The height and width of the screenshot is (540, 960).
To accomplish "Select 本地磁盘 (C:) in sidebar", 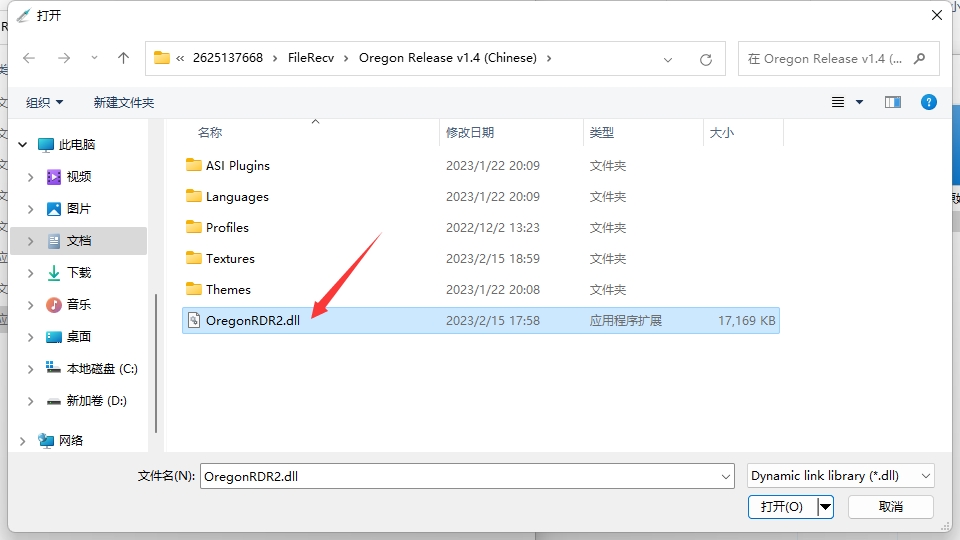I will pyautogui.click(x=101, y=369).
